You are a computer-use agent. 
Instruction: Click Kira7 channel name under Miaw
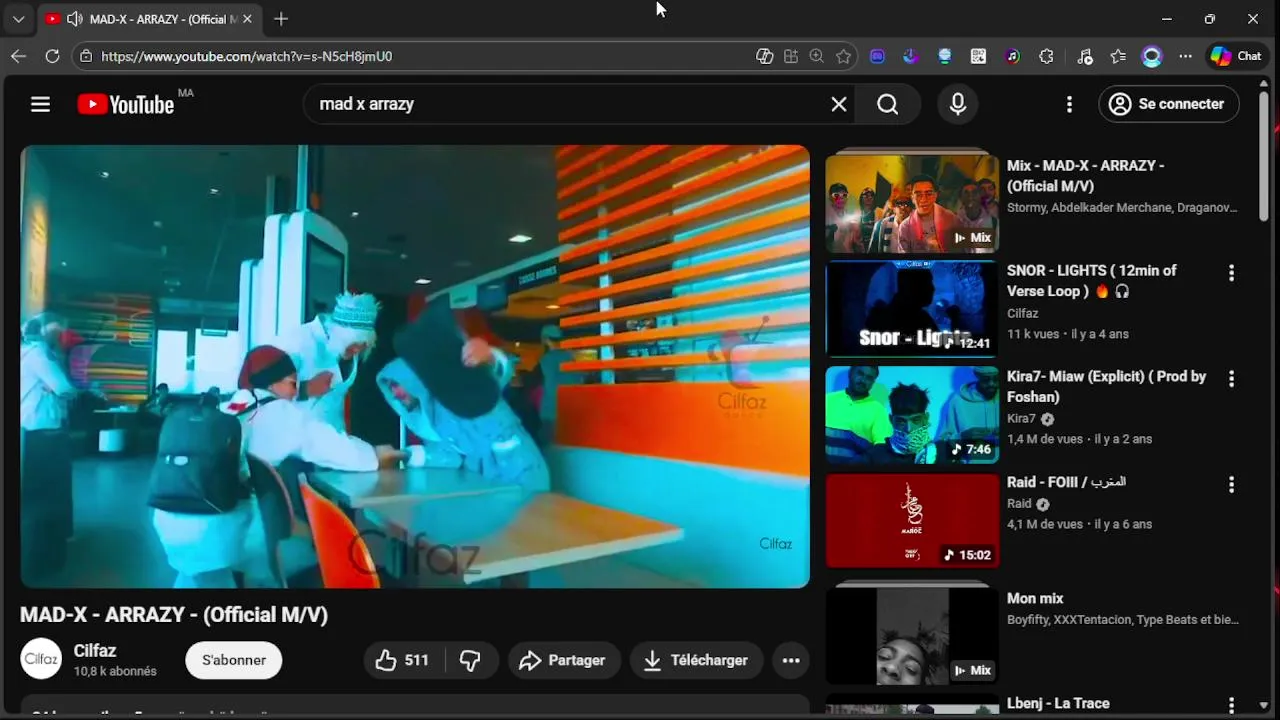[1021, 419]
